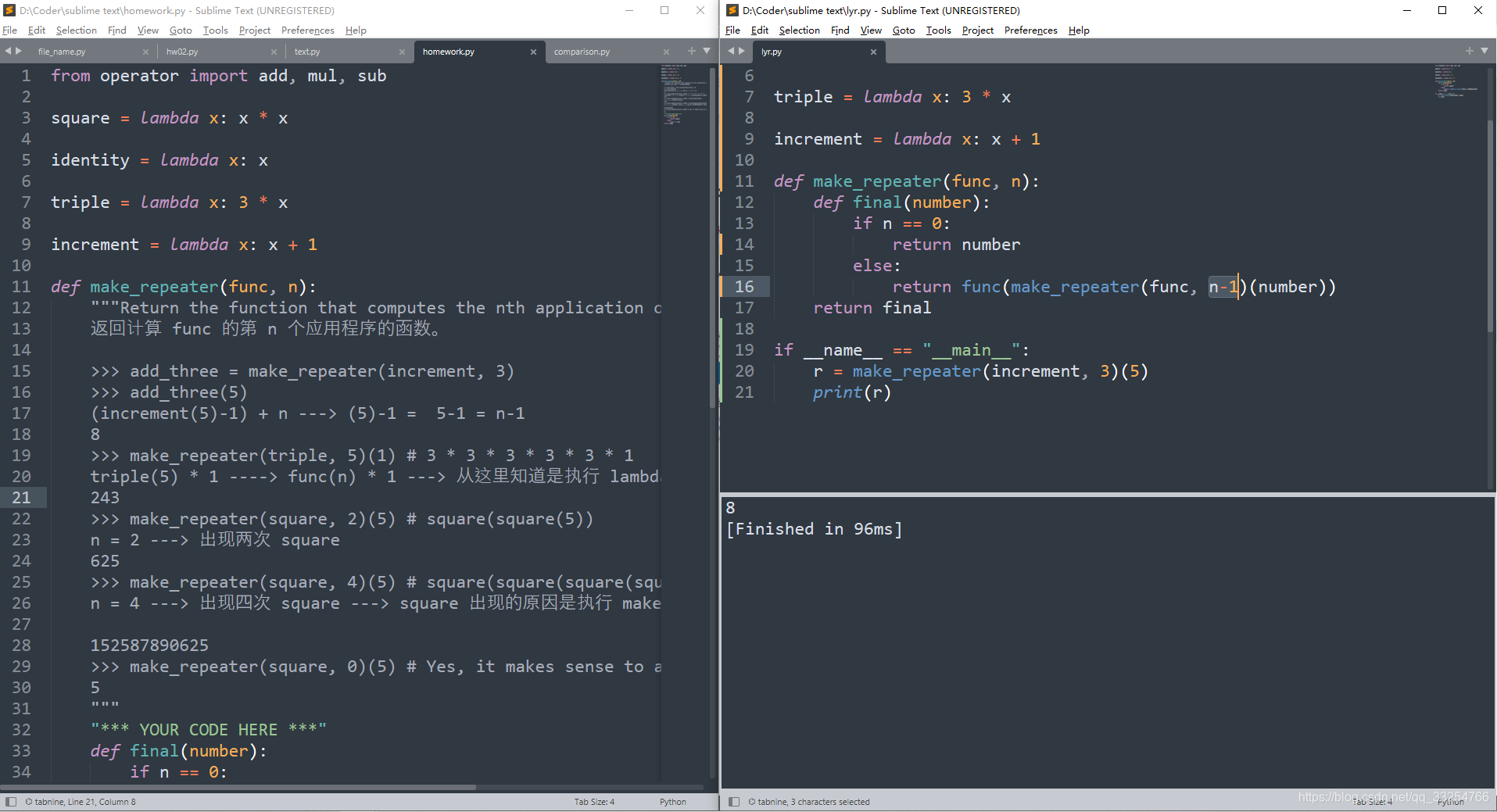Open Edit menu in homework.py window
Screen dimensions: 1497x812
pos(36,30)
